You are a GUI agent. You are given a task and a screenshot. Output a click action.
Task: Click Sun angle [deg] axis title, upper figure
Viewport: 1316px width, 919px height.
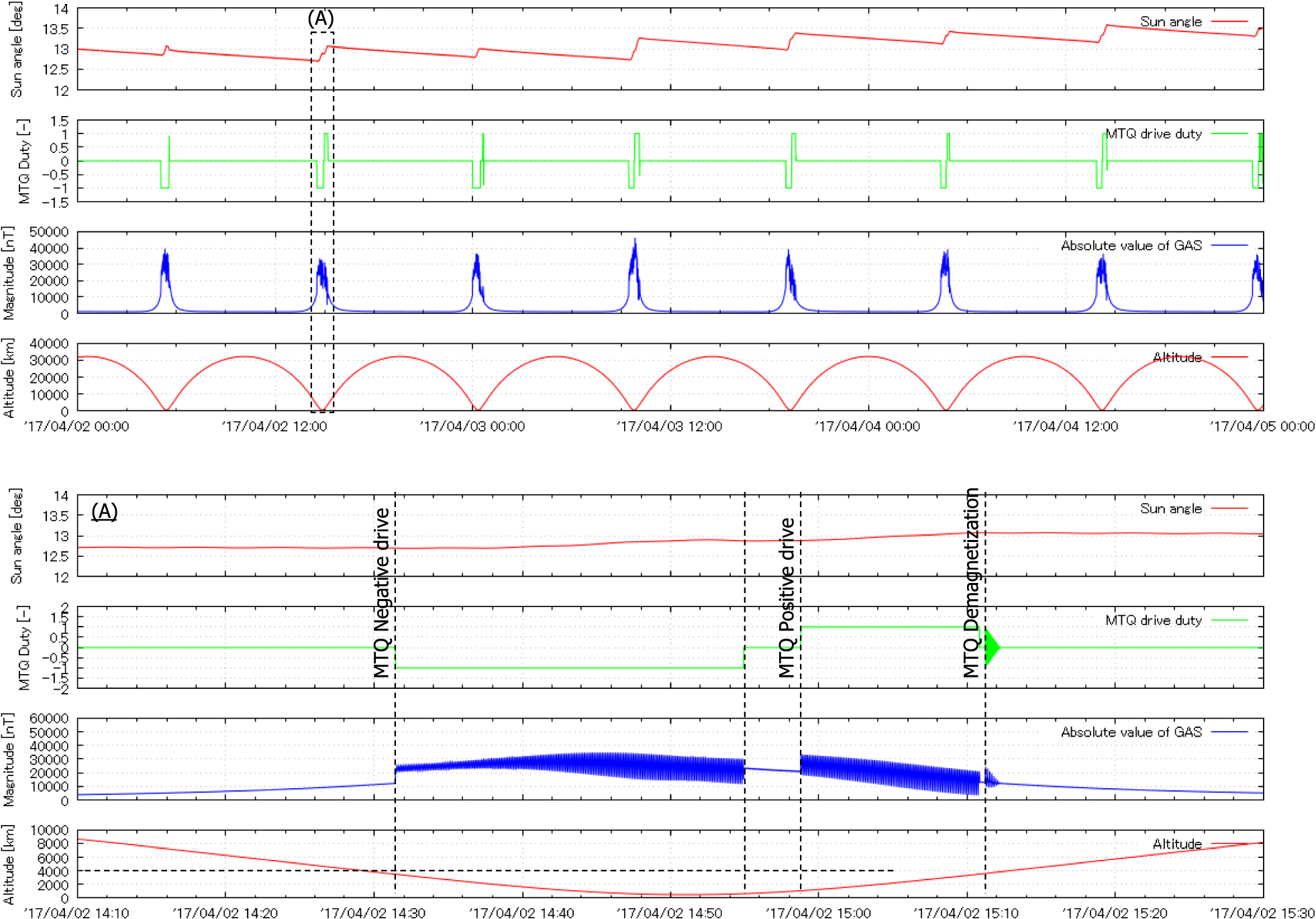click(x=16, y=49)
